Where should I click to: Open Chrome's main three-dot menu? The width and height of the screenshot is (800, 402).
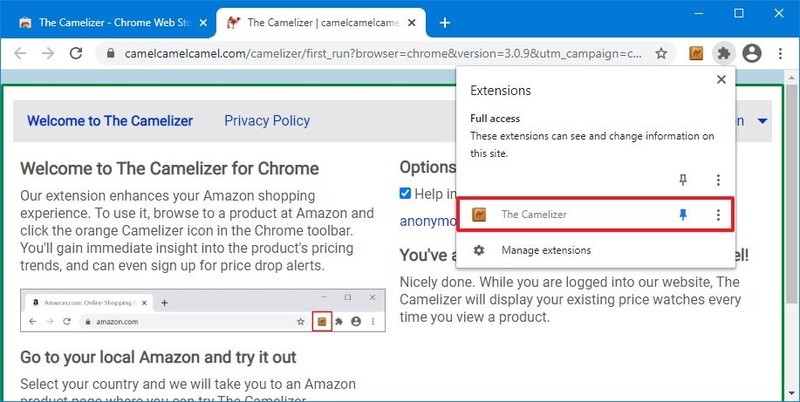point(780,53)
